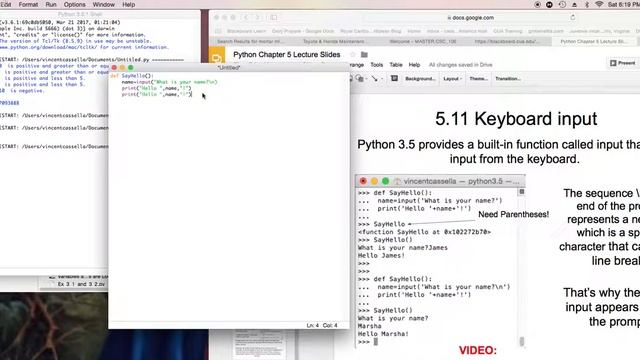This screenshot has height=360, width=640.
Task: Open the Window menu
Action: tap(103, 4)
